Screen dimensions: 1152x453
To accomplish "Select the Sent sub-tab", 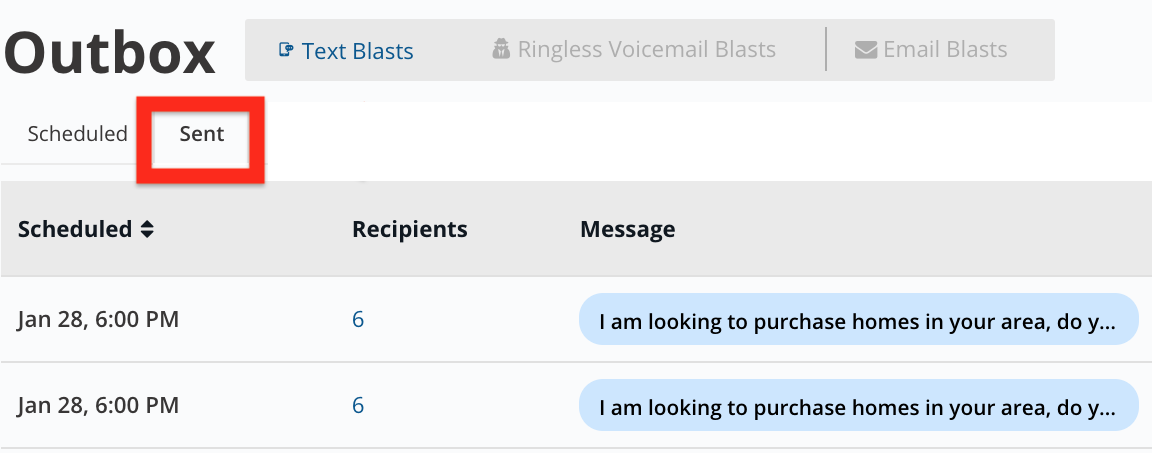I will pos(202,134).
